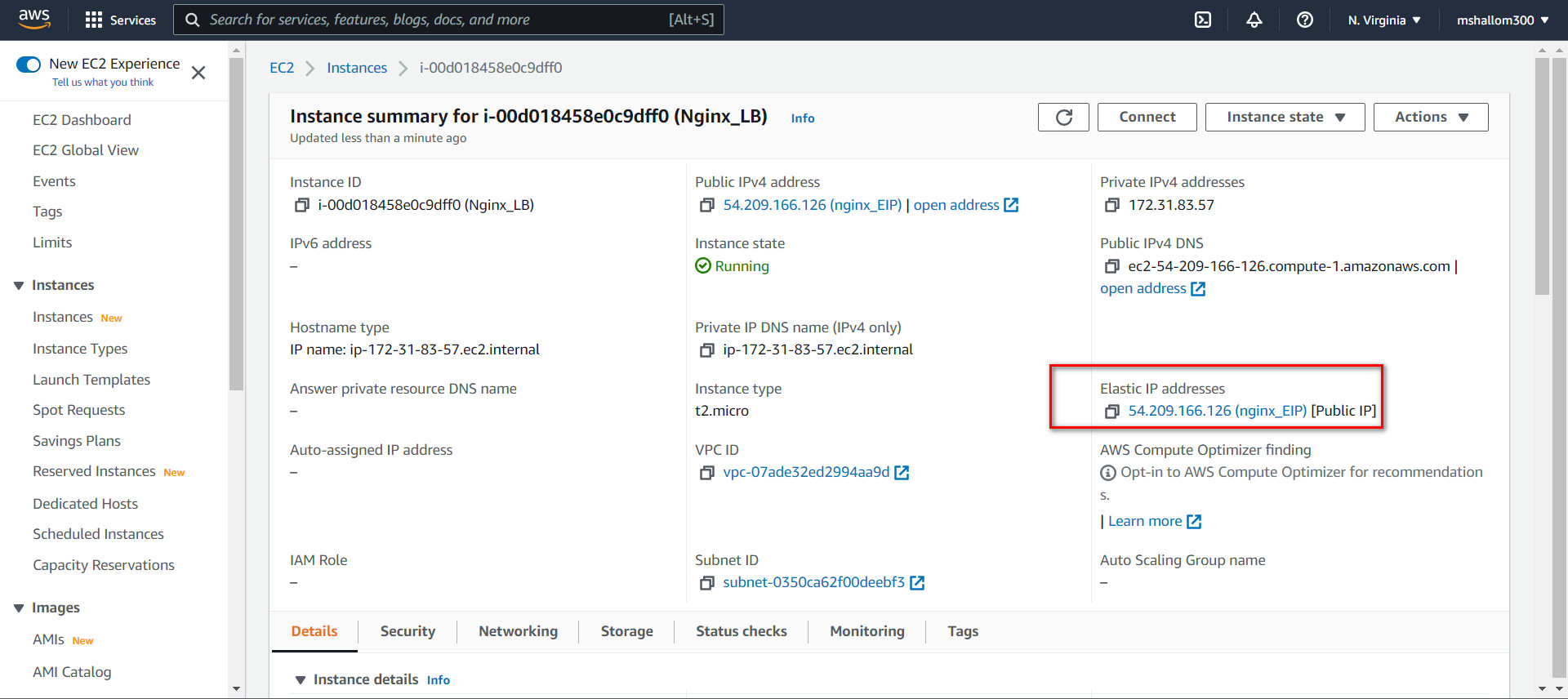Open the Actions dropdown

pos(1431,117)
